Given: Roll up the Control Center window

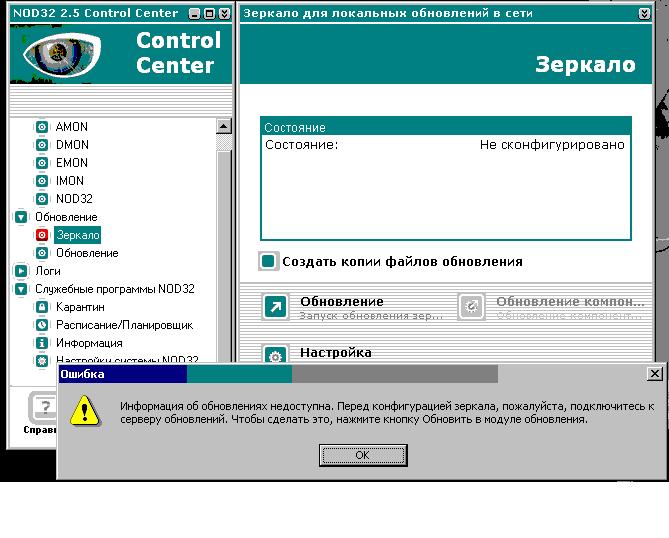Looking at the screenshot, I should pyautogui.click(x=223, y=14).
